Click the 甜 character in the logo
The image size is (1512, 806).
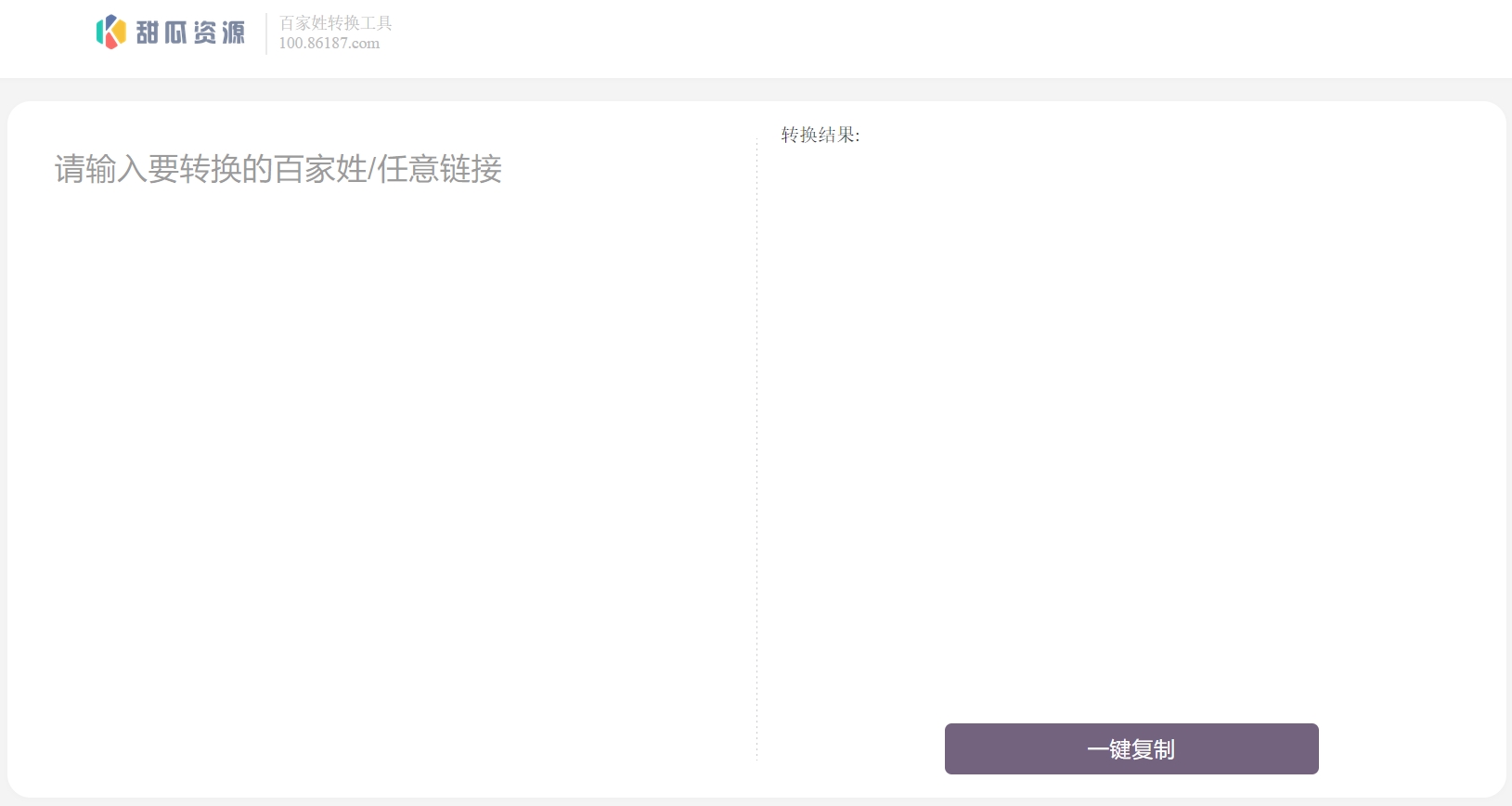coord(148,32)
